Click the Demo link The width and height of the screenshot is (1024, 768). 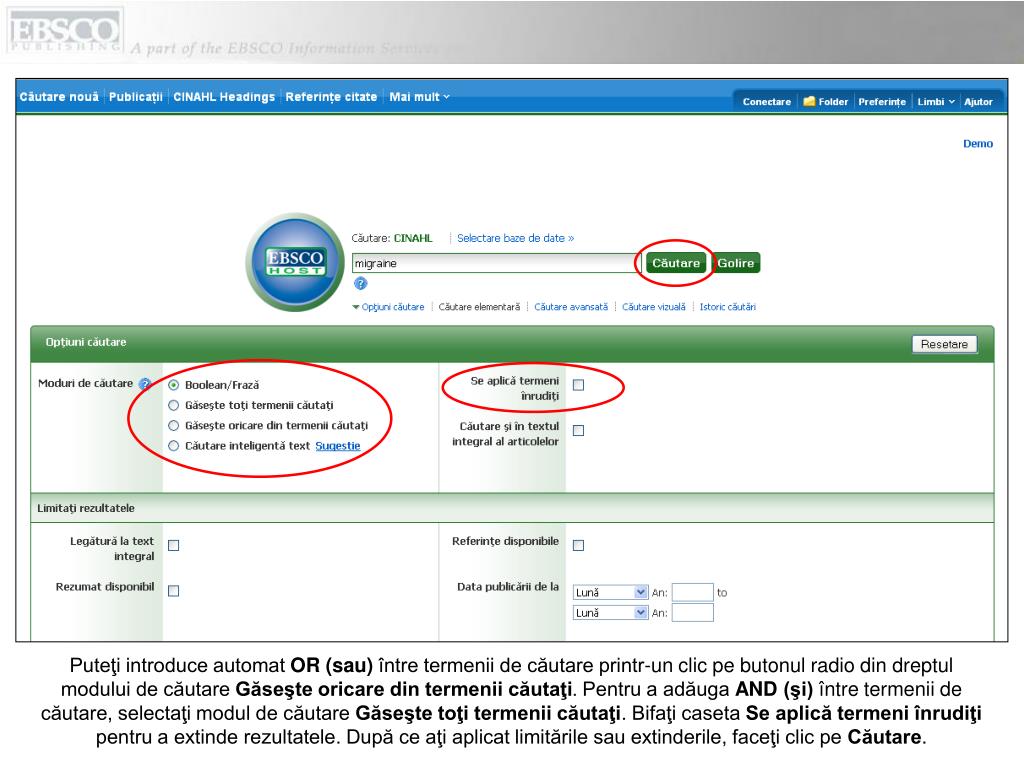(978, 144)
